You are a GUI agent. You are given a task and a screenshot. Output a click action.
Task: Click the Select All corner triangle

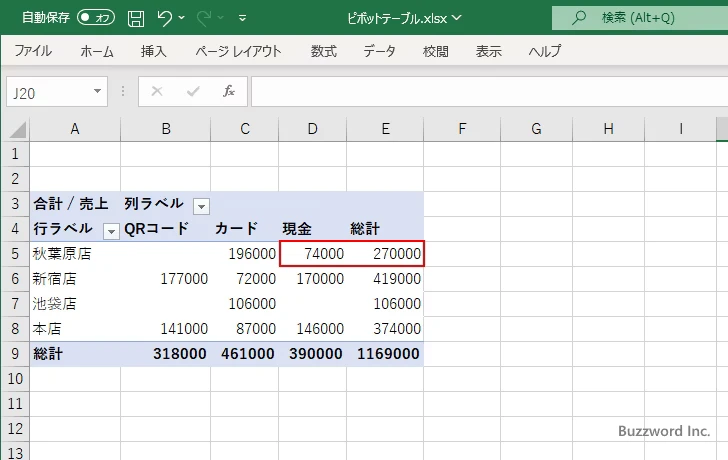(x=18, y=130)
